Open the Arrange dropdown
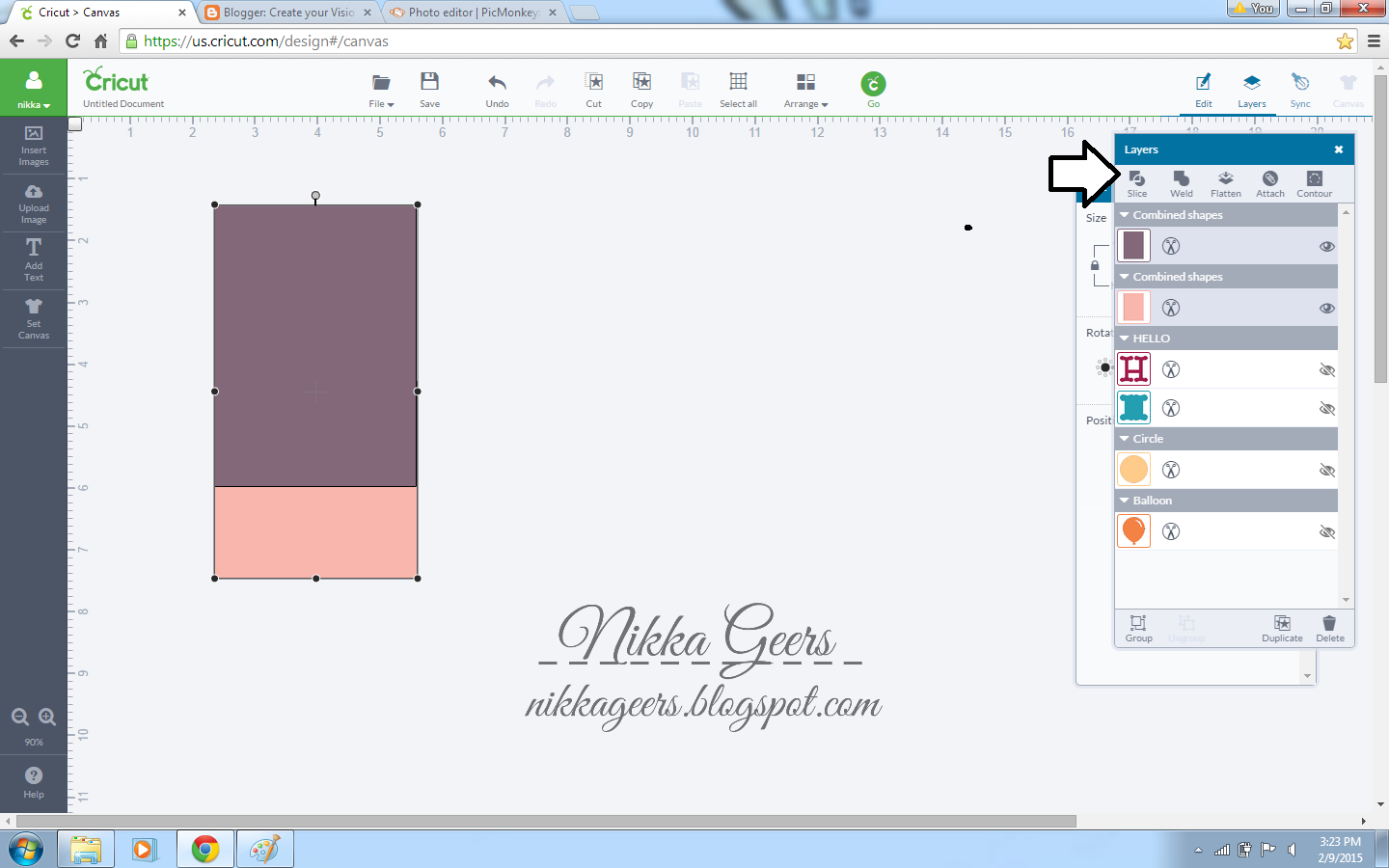Viewport: 1389px width, 868px height. point(805,90)
